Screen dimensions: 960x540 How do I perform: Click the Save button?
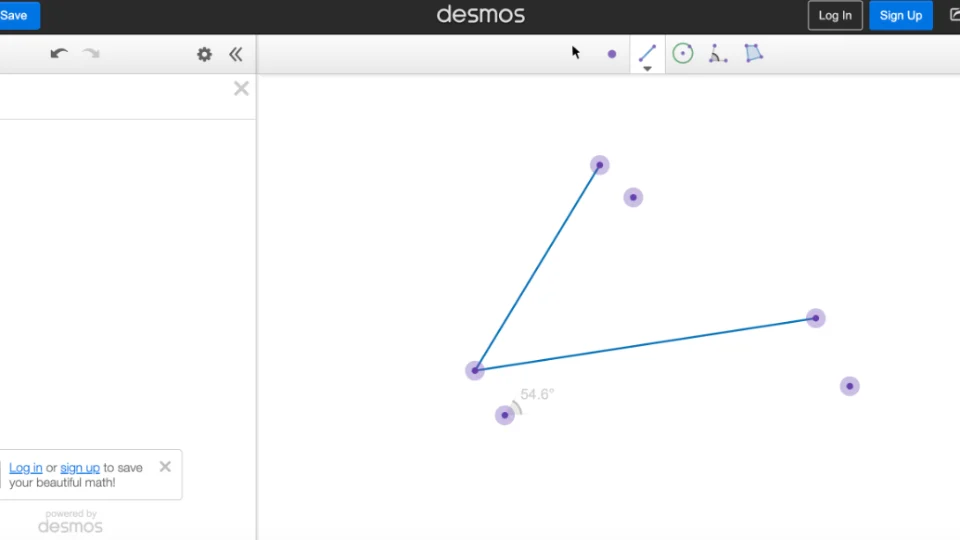(x=17, y=15)
